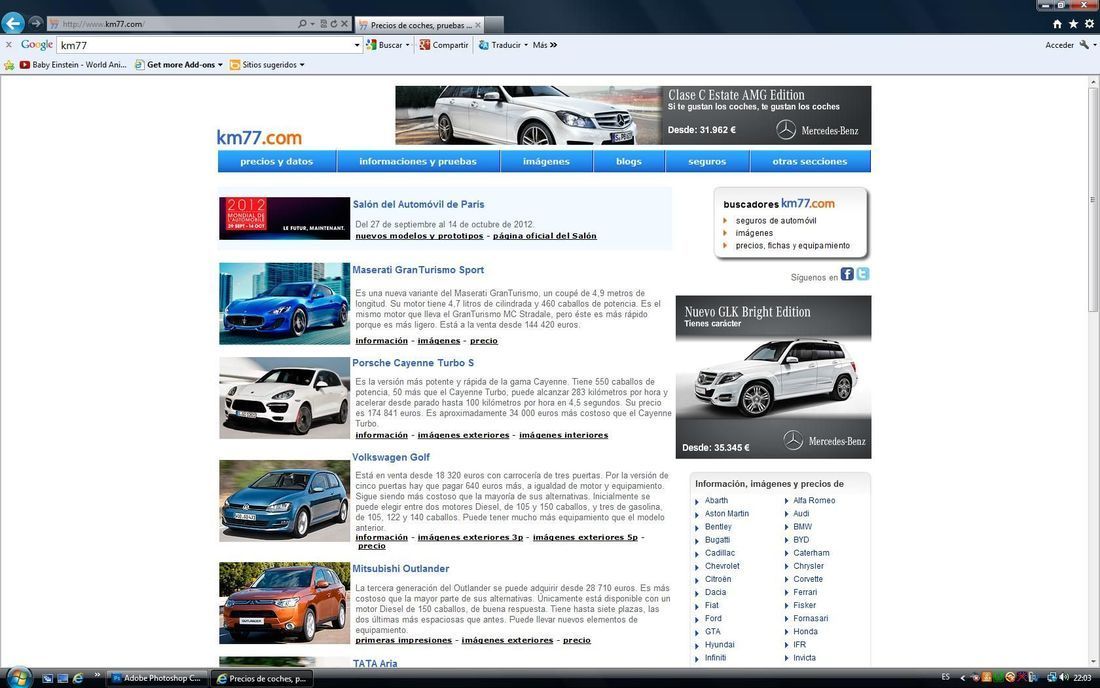Click the km77.com logo
This screenshot has width=1100, height=688.
coord(259,137)
